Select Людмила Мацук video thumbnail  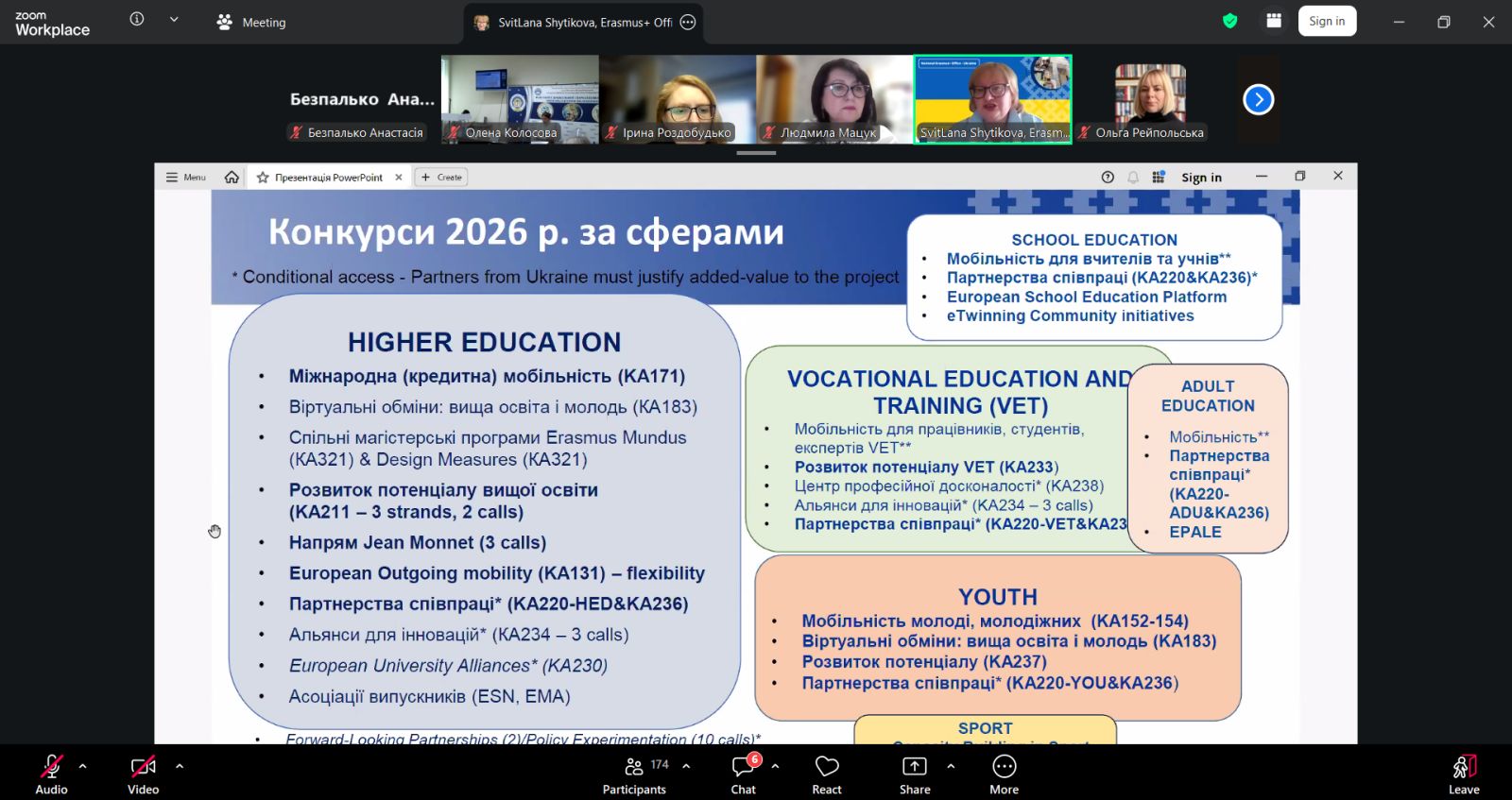click(834, 99)
